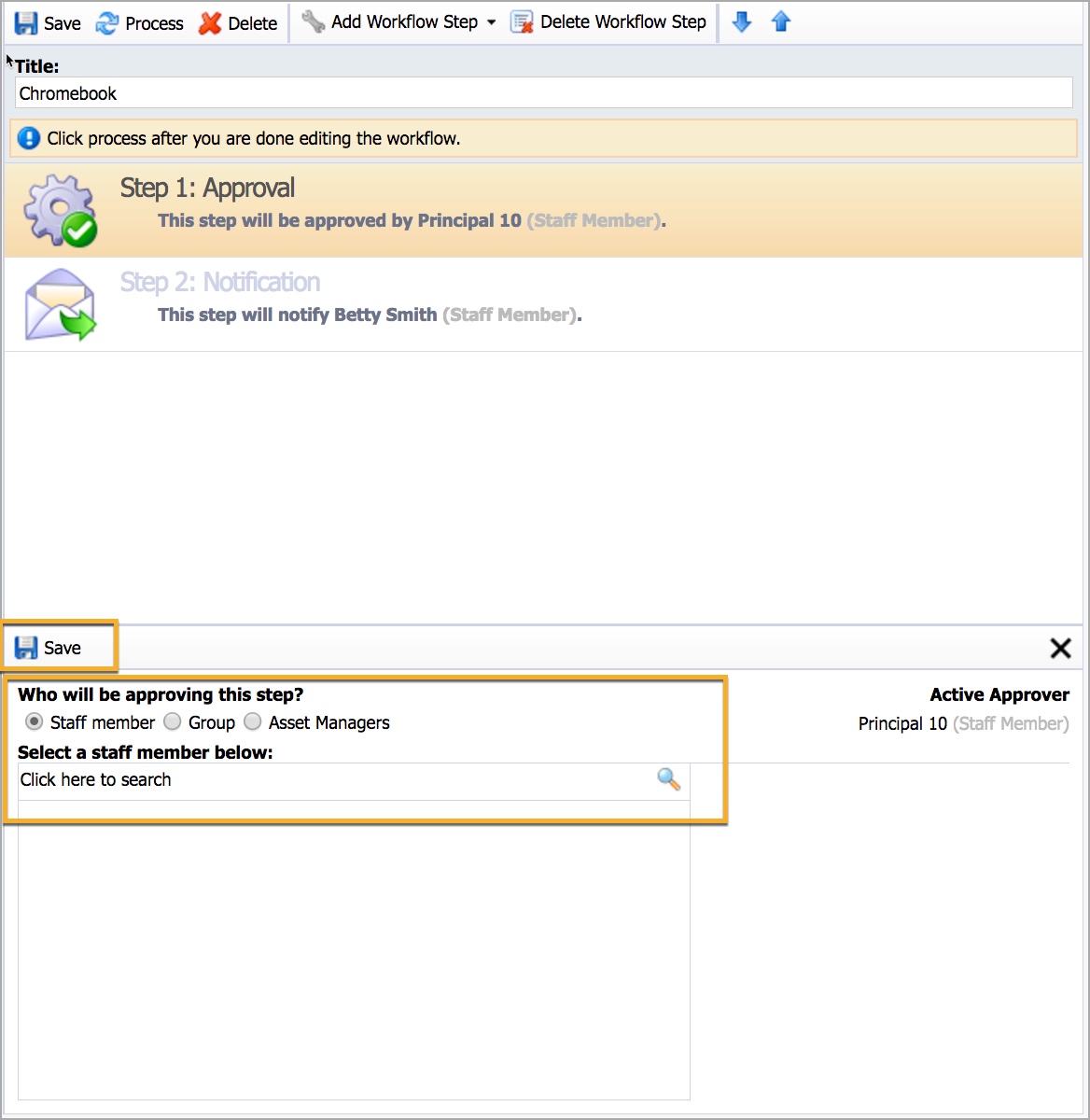Viewport: 1090px width, 1120px height.
Task: Select the Step 2: Notification heading
Action: (220, 282)
